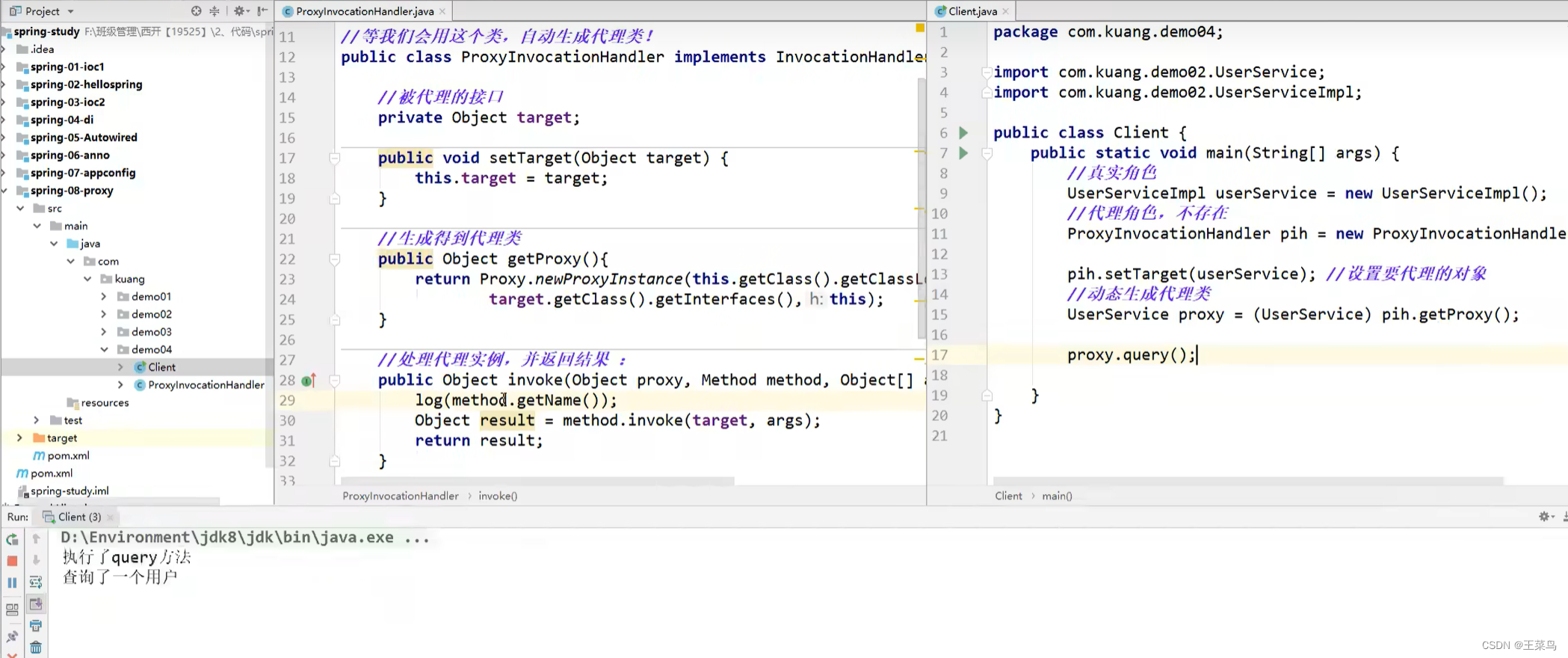Click the java.exe command line in console
The width and height of the screenshot is (1568, 658).
click(245, 538)
